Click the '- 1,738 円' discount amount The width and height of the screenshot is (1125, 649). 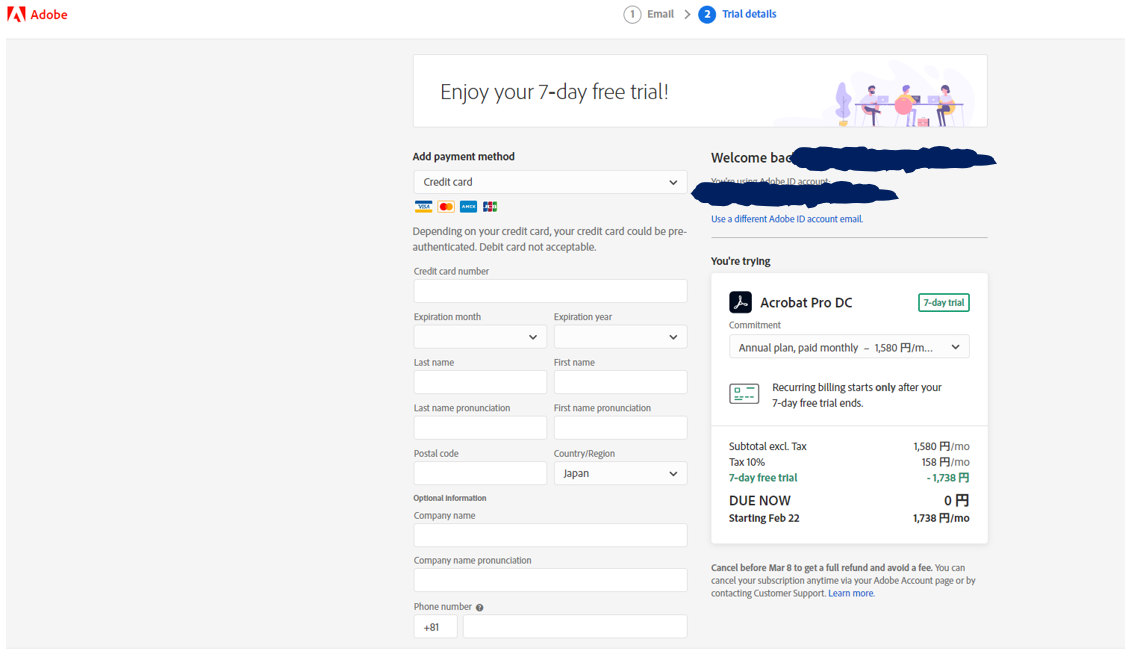click(948, 478)
